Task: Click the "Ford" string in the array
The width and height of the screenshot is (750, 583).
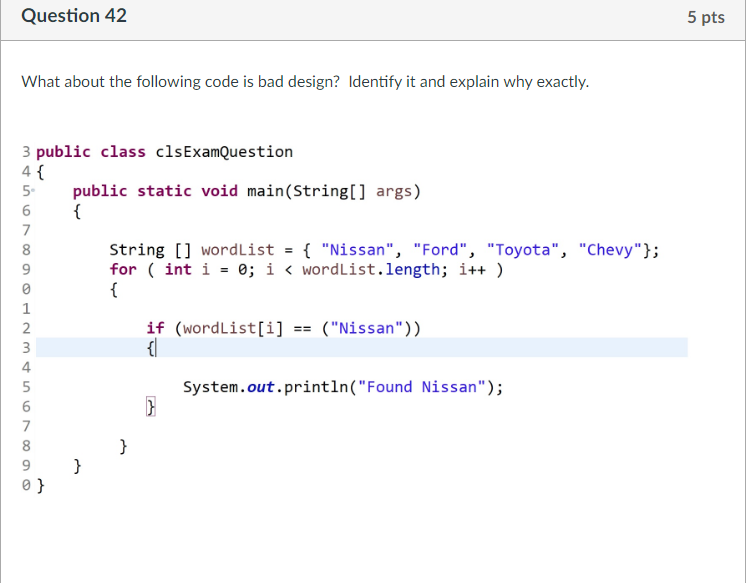Action: (440, 250)
